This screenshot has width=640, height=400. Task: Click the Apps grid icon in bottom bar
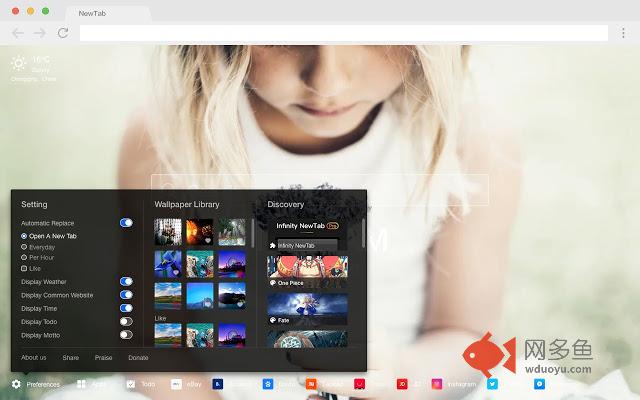[80, 384]
